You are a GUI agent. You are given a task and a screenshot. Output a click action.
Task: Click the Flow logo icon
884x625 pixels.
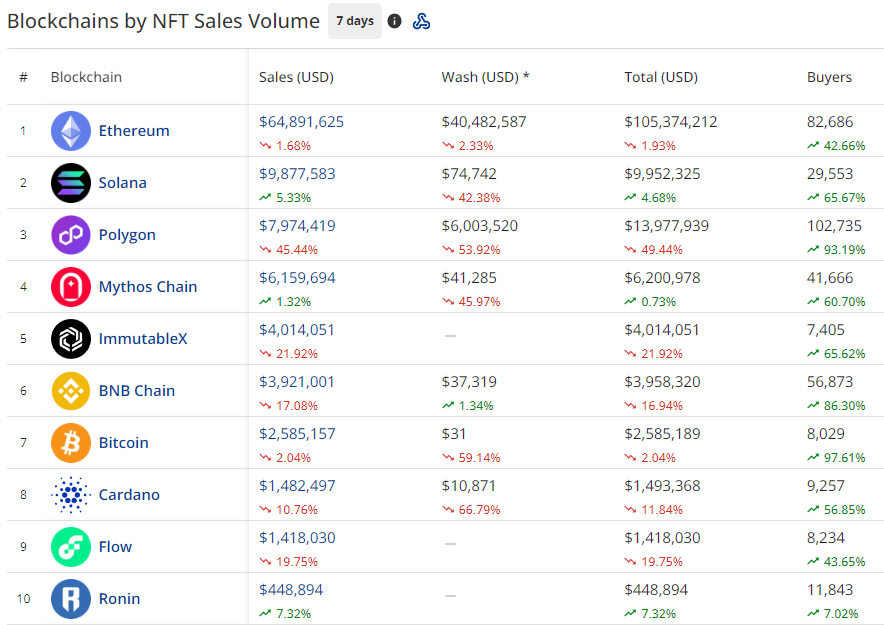click(70, 547)
